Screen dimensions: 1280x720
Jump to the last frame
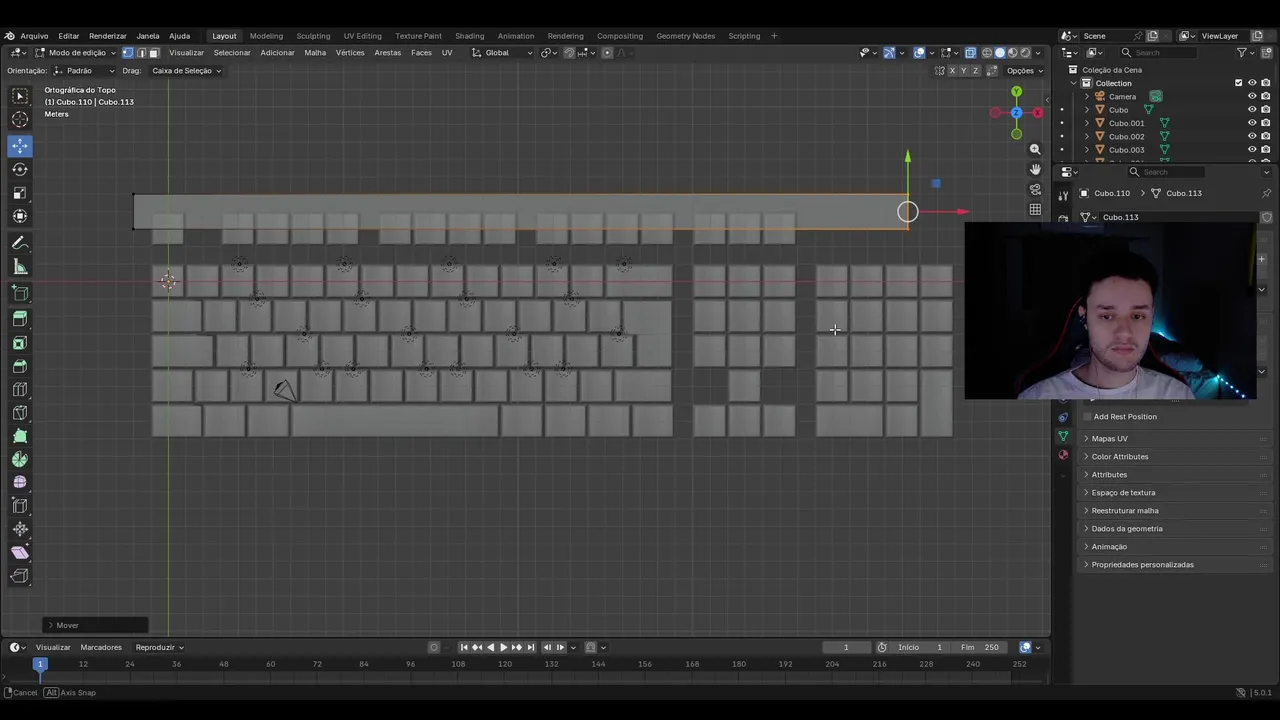click(x=530, y=647)
